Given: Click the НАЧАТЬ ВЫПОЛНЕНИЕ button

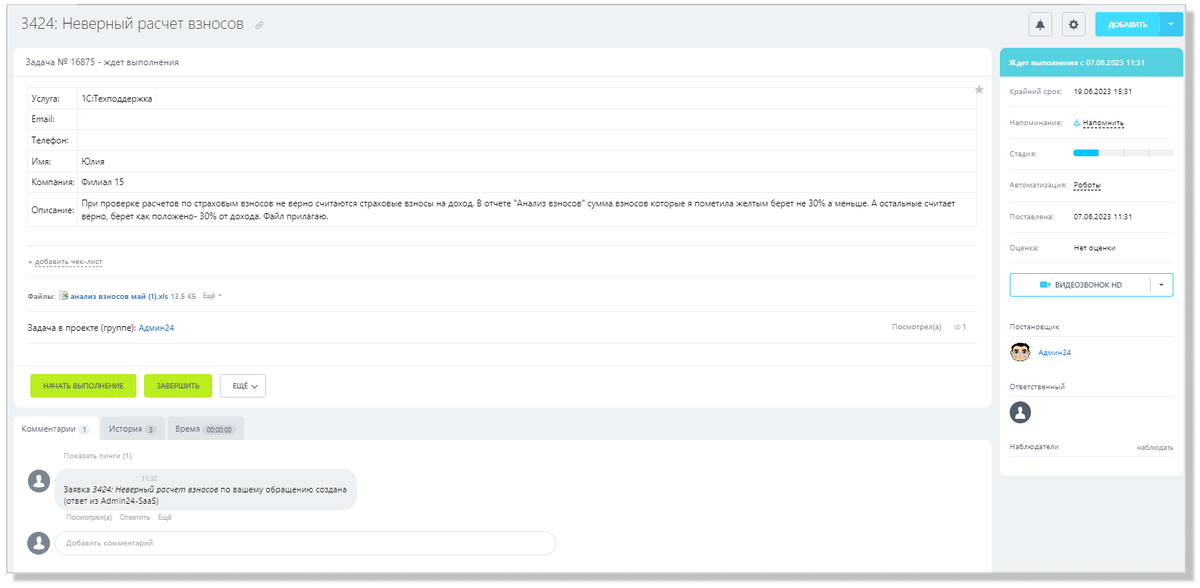Looking at the screenshot, I should pos(83,386).
